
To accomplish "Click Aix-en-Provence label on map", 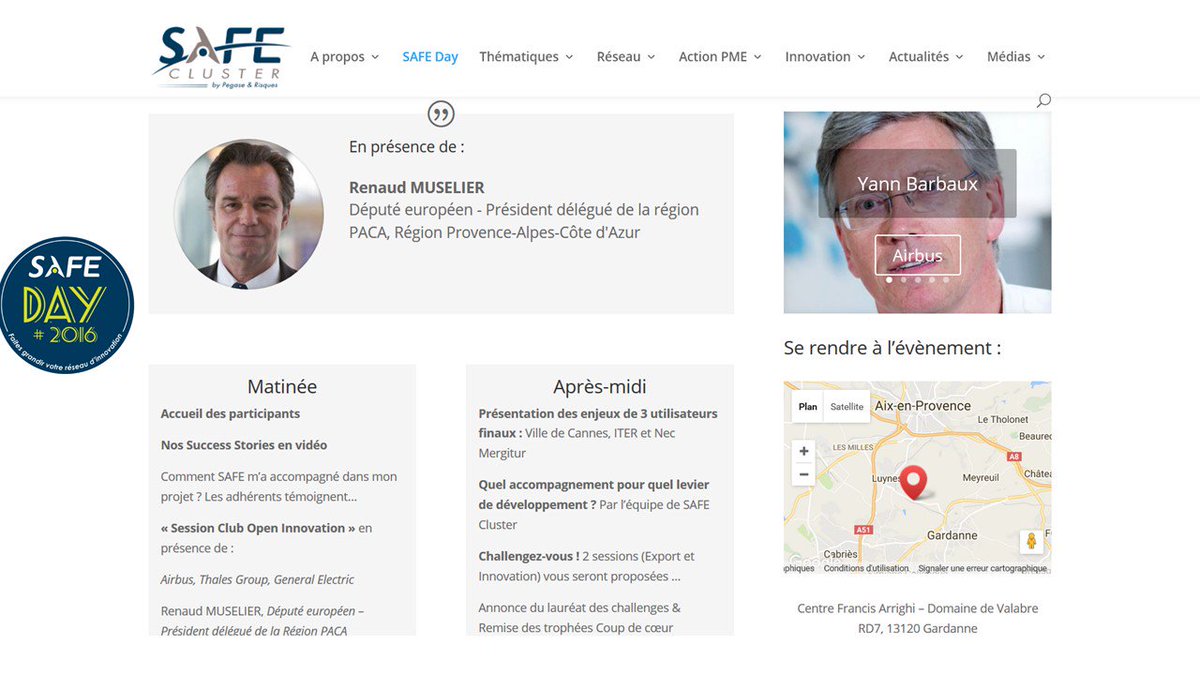I will coord(922,406).
